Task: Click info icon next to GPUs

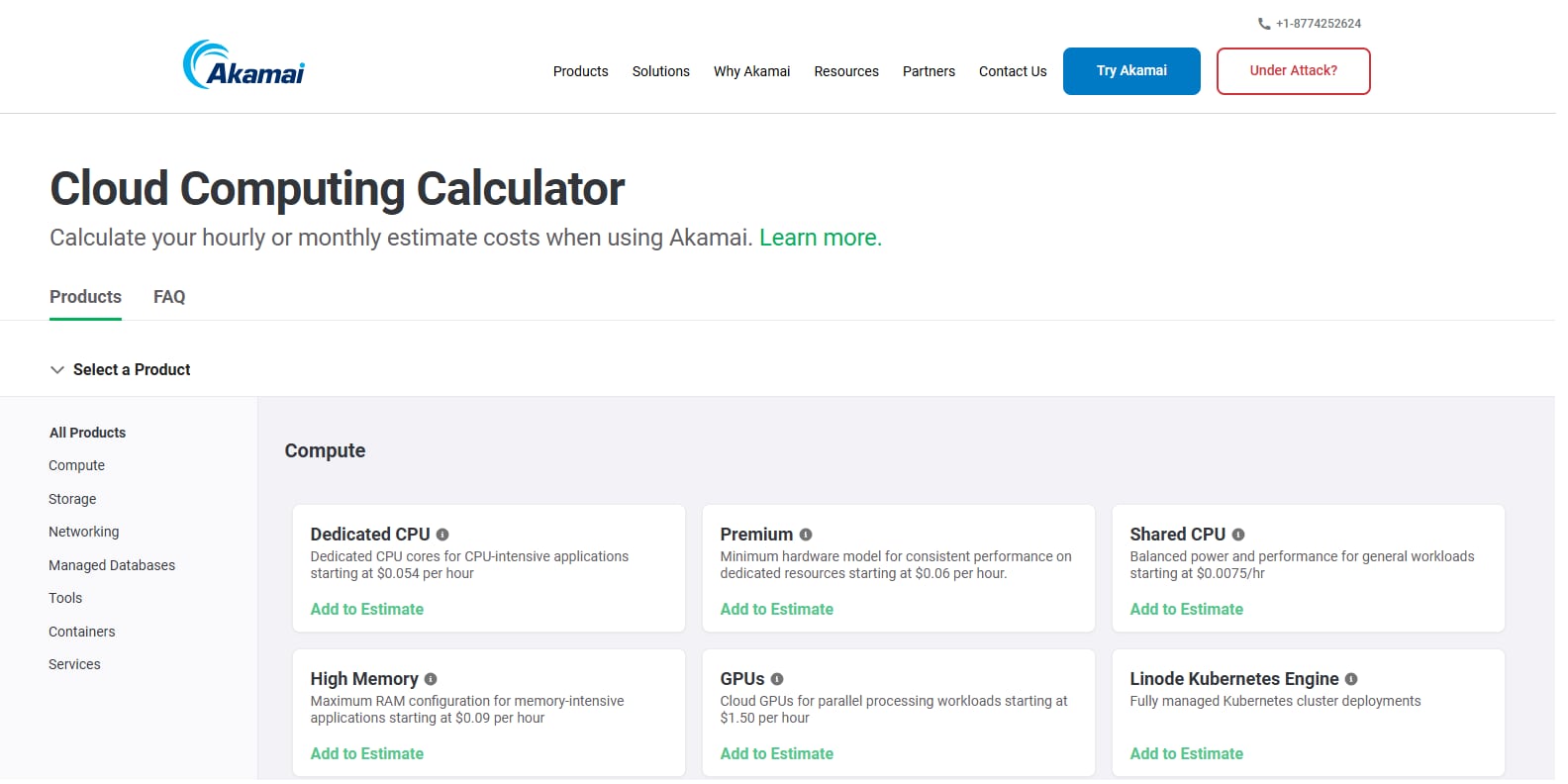Action: coord(777,679)
